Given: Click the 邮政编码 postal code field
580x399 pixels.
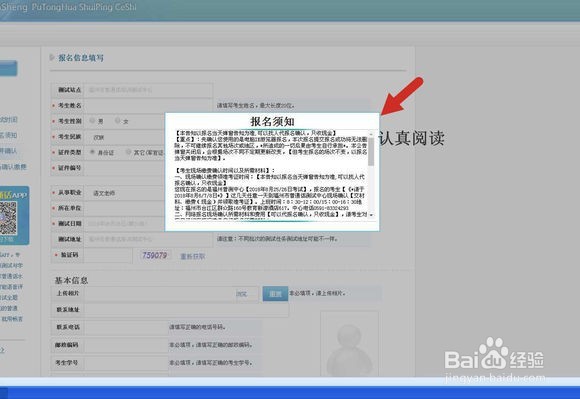Looking at the screenshot, I should pyautogui.click(x=126, y=345).
